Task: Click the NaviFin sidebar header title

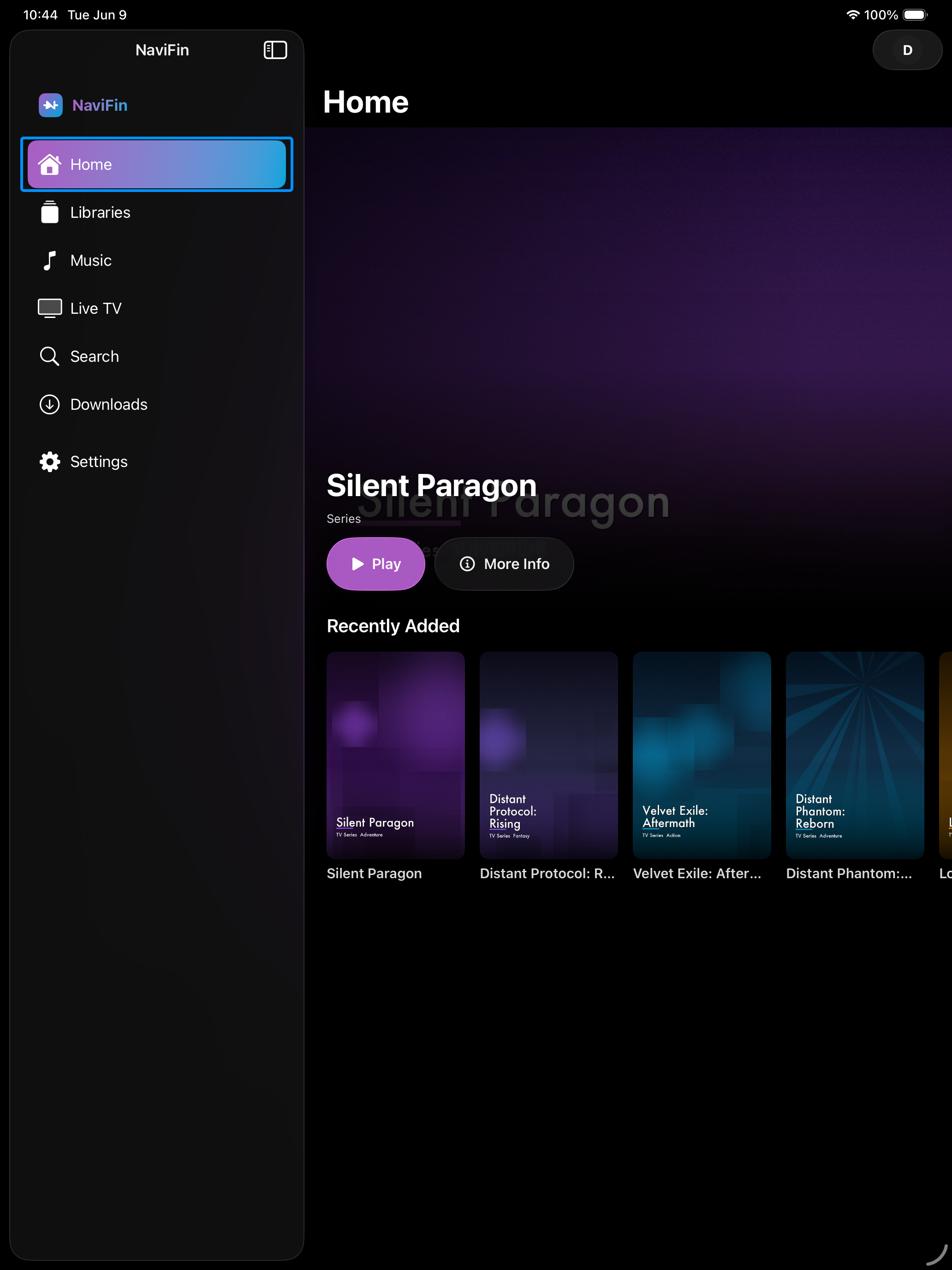Action: pos(162,50)
